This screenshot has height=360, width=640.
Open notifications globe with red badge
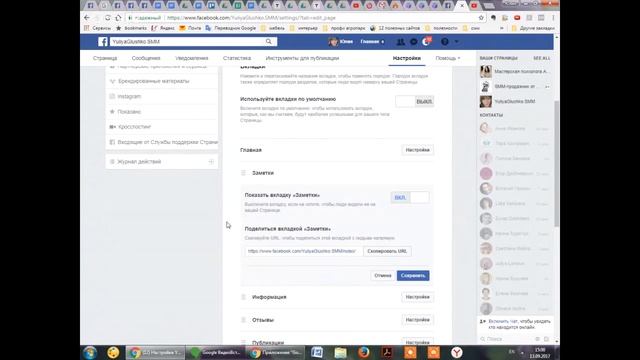click(x=426, y=42)
